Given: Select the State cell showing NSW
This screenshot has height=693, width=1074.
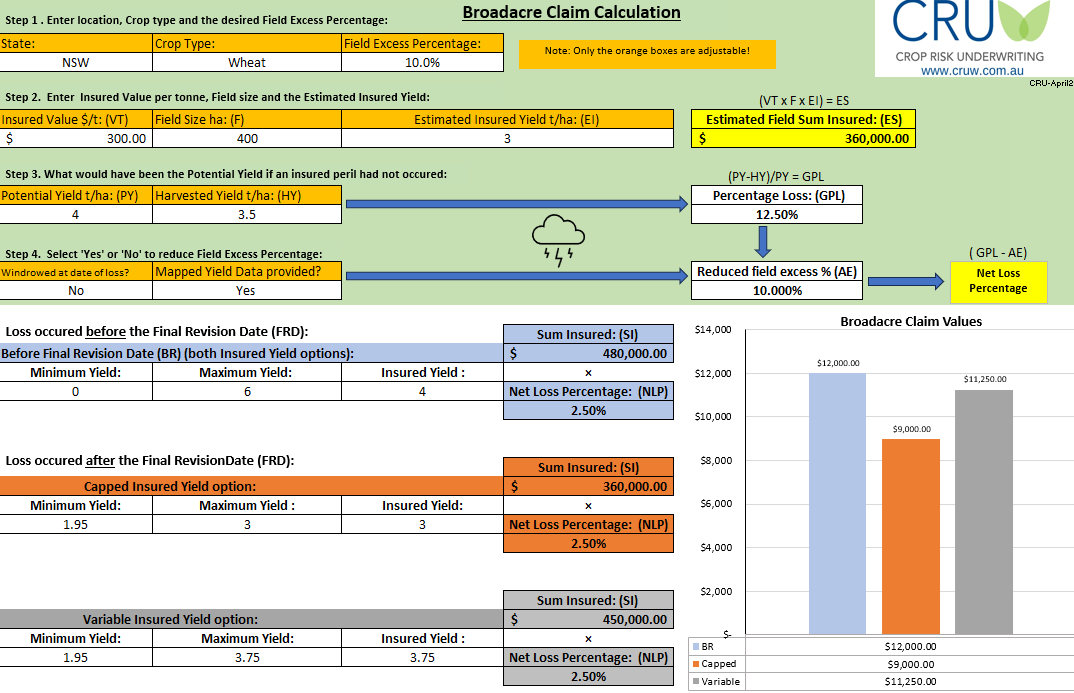Looking at the screenshot, I should pos(76,62).
